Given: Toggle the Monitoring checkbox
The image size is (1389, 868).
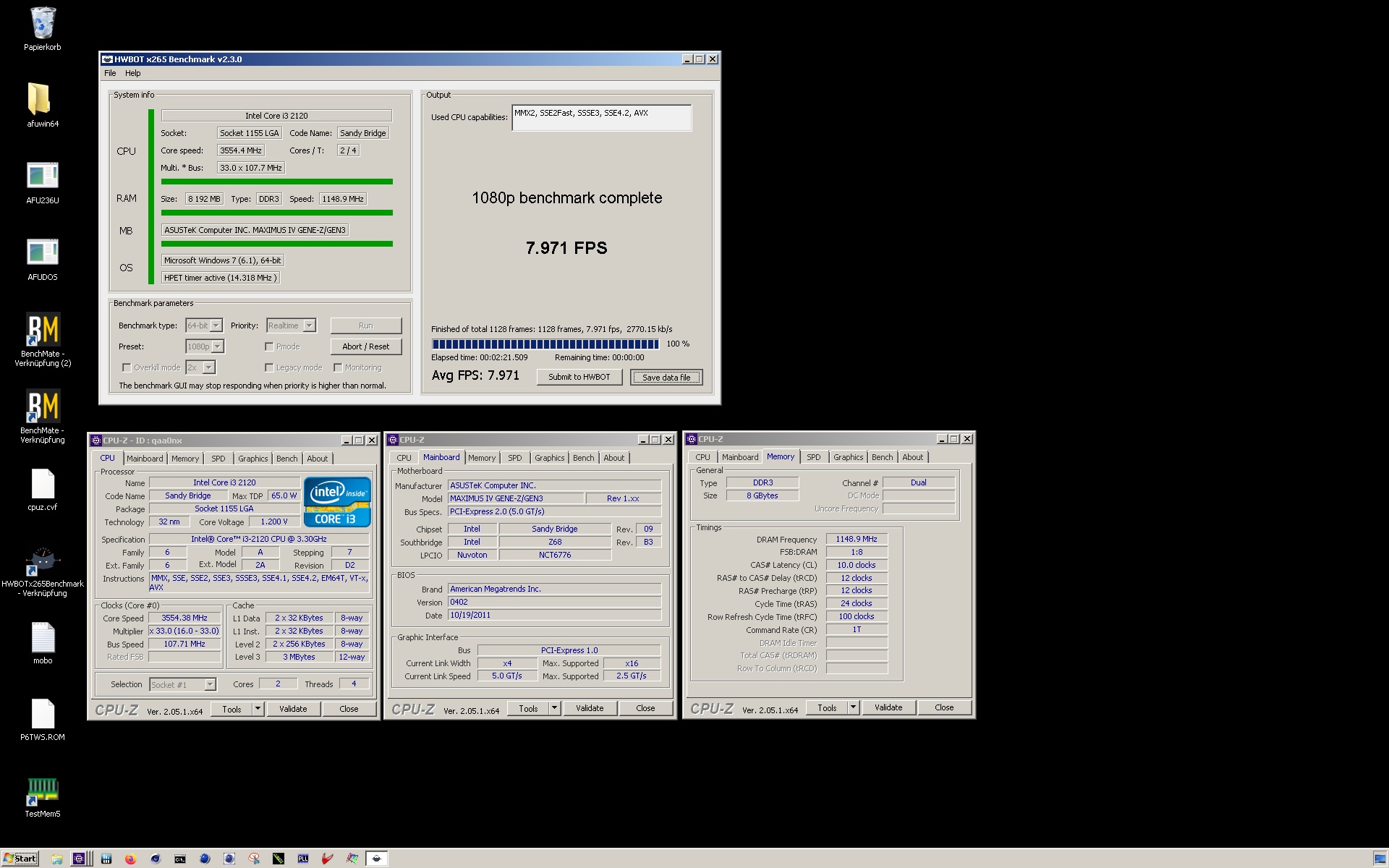Looking at the screenshot, I should coord(338,367).
